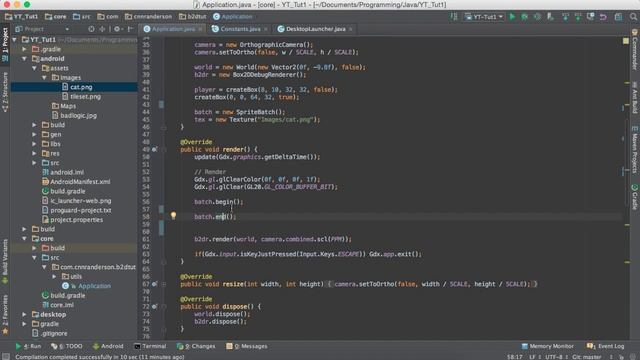
Task: Click the collapse all icon in Project panel
Action: tap(102, 29)
